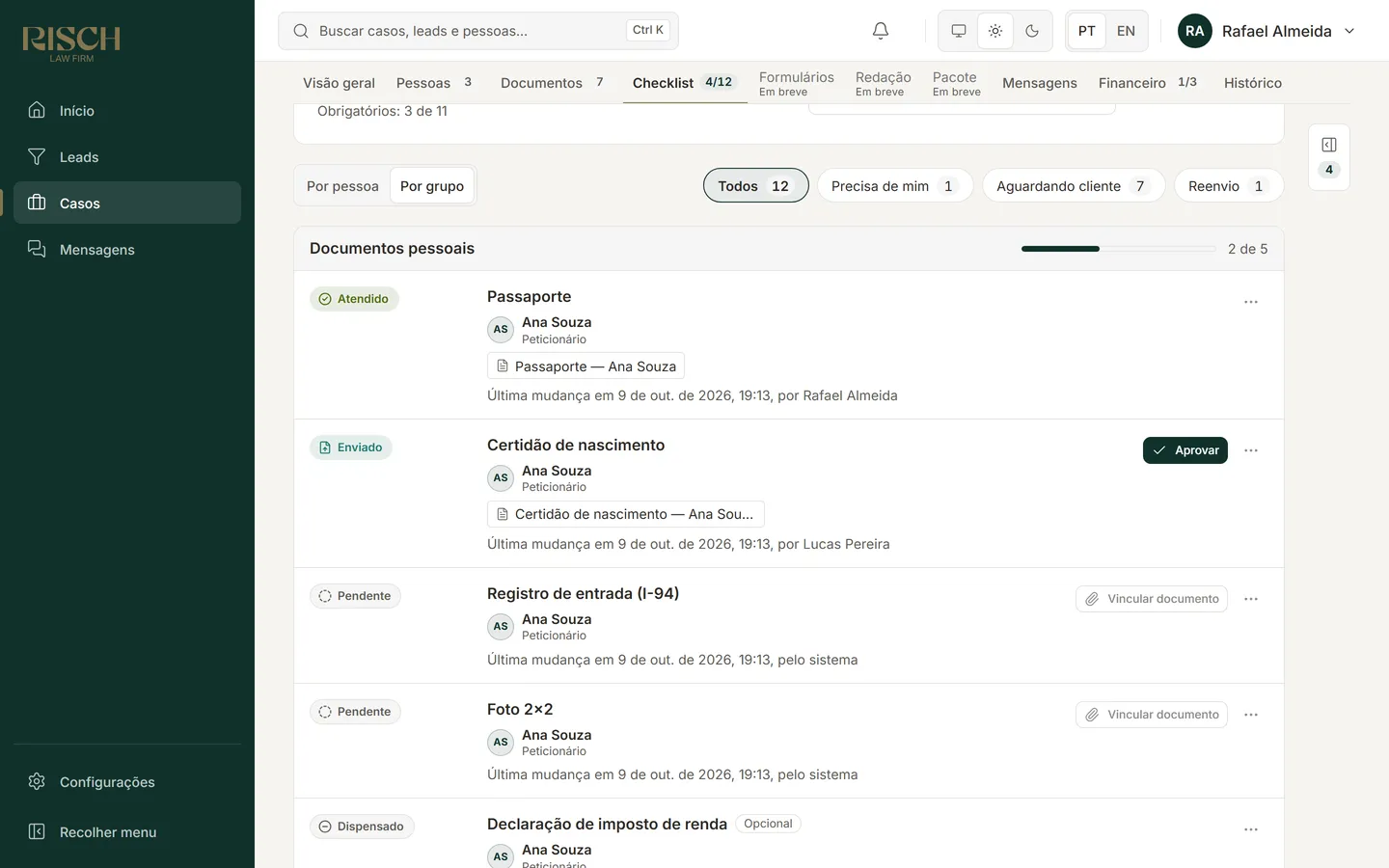This screenshot has width=1389, height=868.
Task: Open the Financeiro tab
Action: pos(1148,83)
